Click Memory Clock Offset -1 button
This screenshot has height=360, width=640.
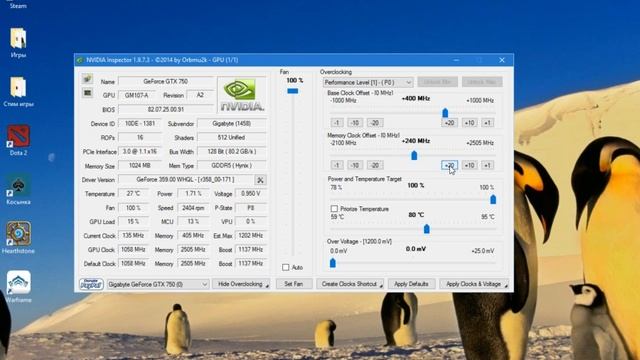click(x=337, y=165)
